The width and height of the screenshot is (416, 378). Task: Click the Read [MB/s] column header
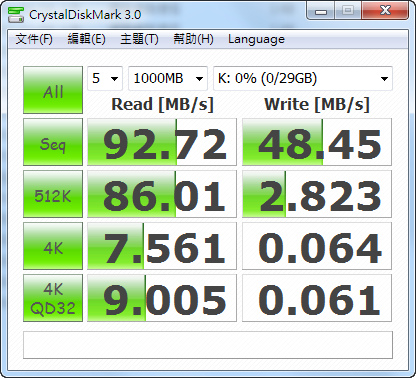click(162, 105)
